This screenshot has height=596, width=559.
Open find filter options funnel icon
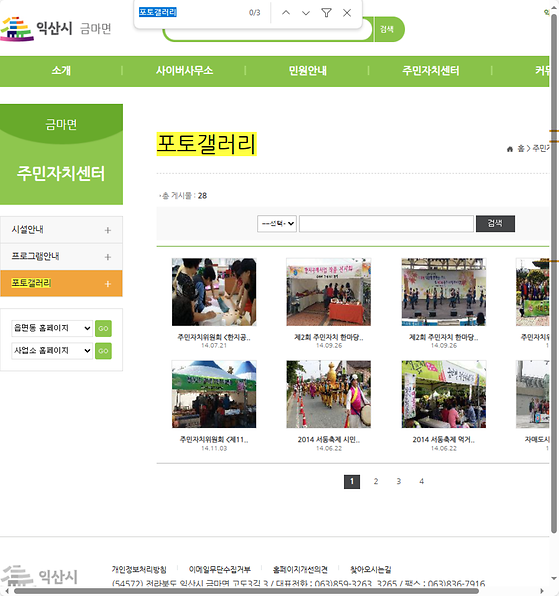click(x=326, y=13)
